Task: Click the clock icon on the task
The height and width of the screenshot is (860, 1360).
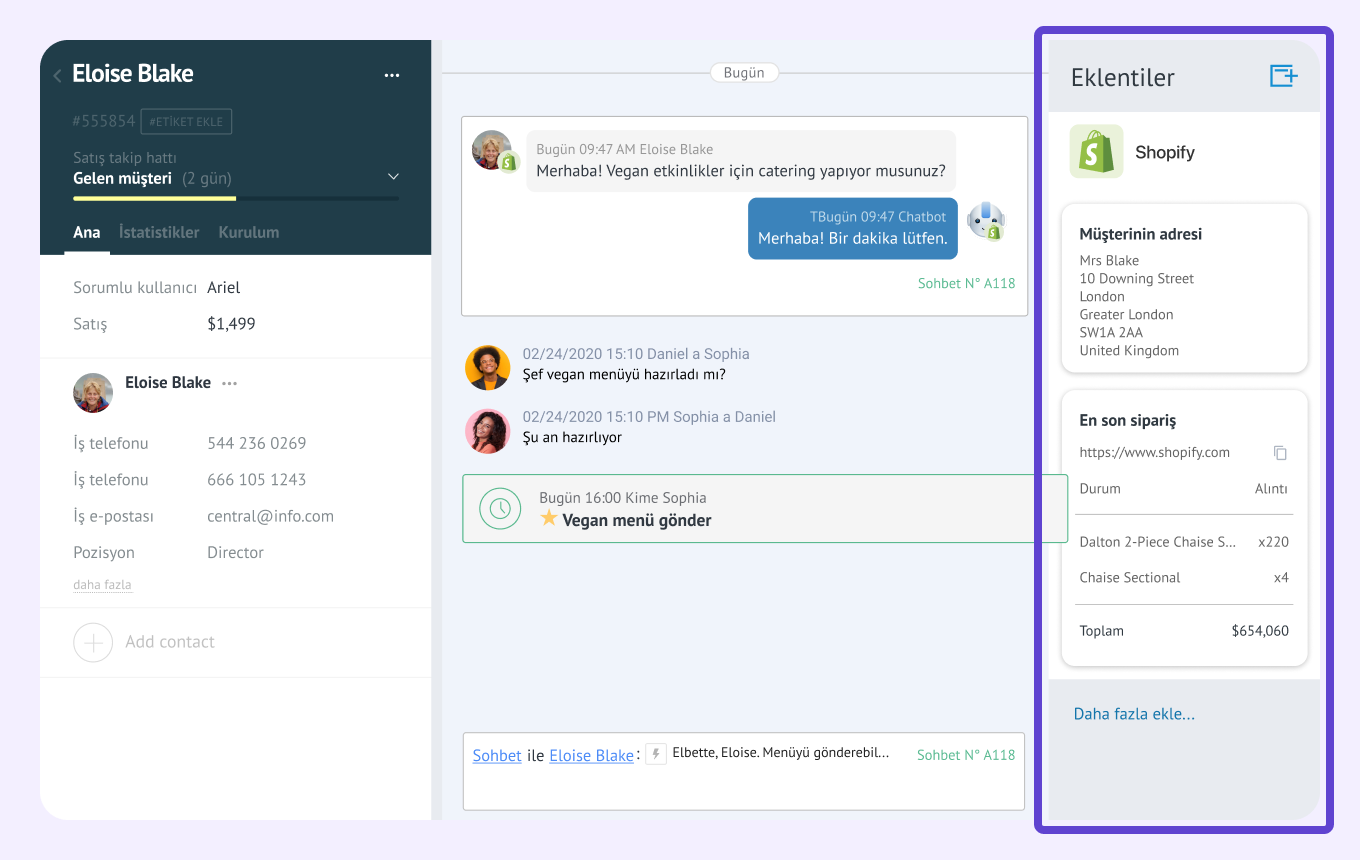Action: (x=500, y=509)
